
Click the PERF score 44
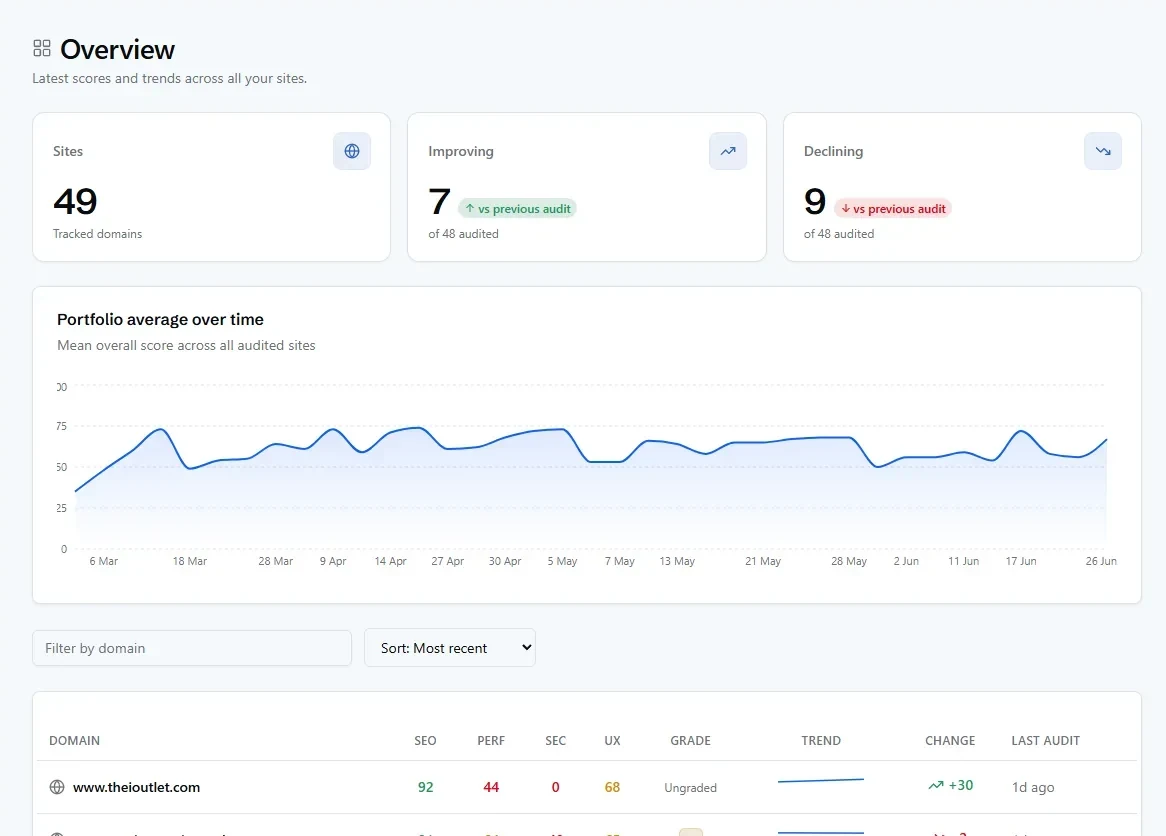tap(491, 787)
